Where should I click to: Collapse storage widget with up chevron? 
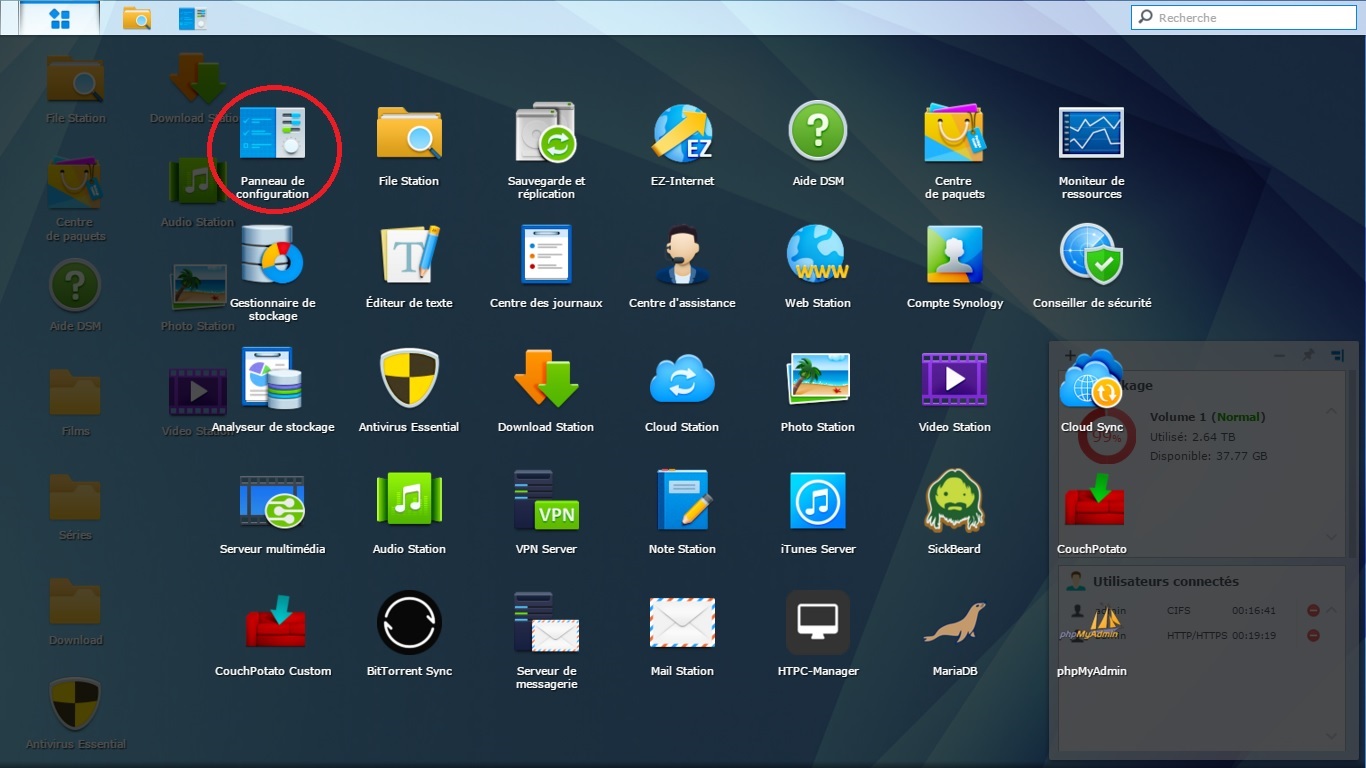click(1331, 411)
